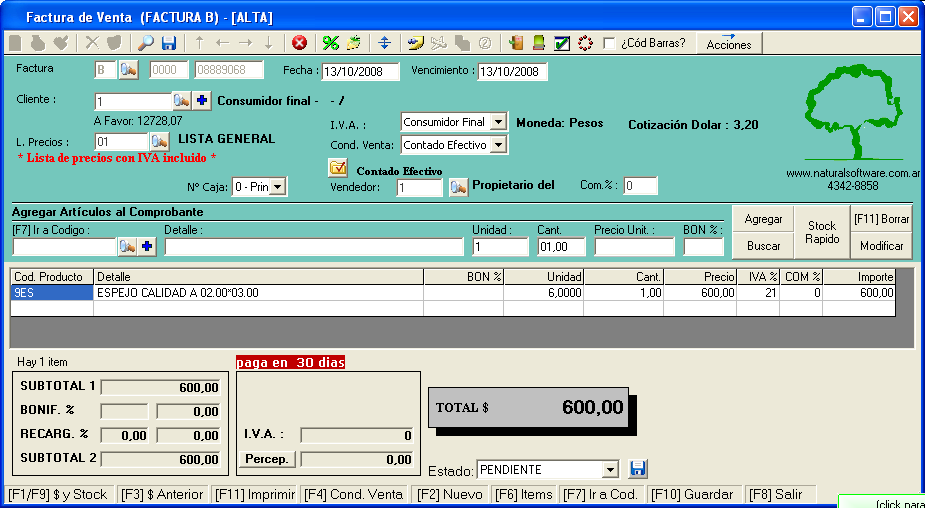
Task: Click blue plus icon beside article code
Action: 147,247
